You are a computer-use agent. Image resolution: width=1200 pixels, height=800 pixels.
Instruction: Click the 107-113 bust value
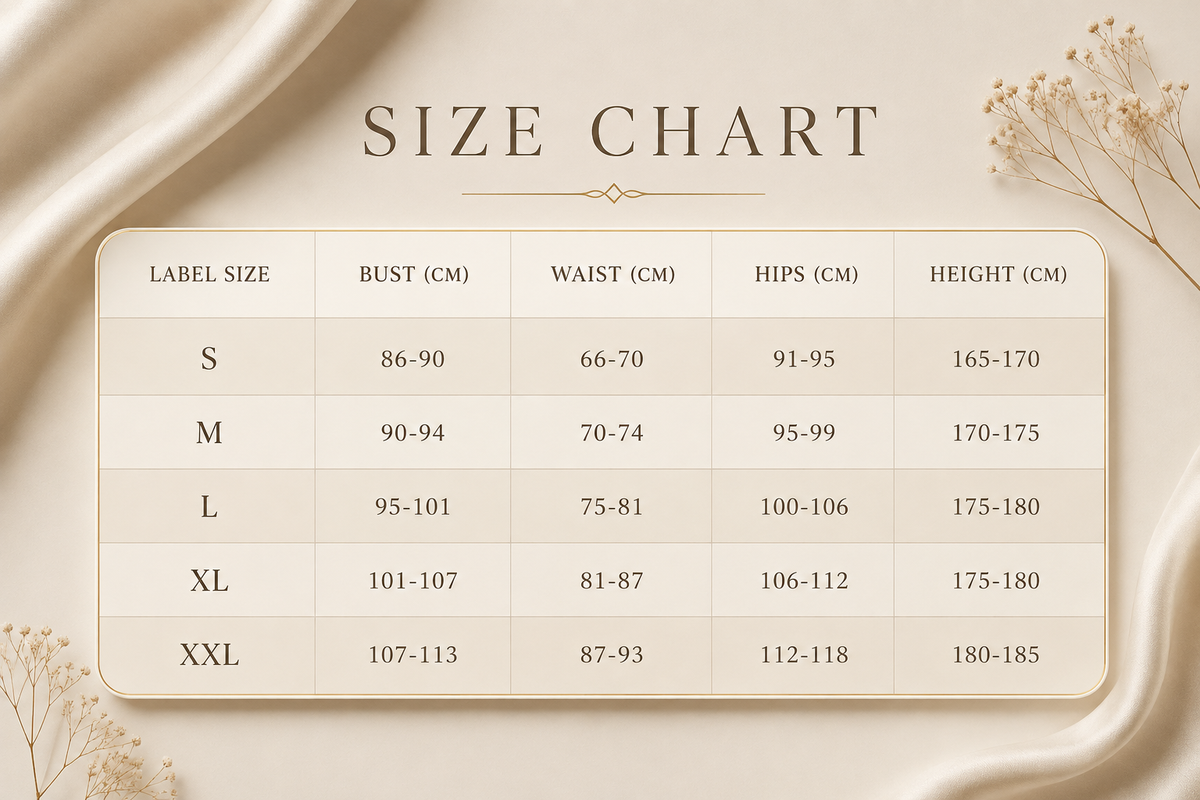pos(413,655)
